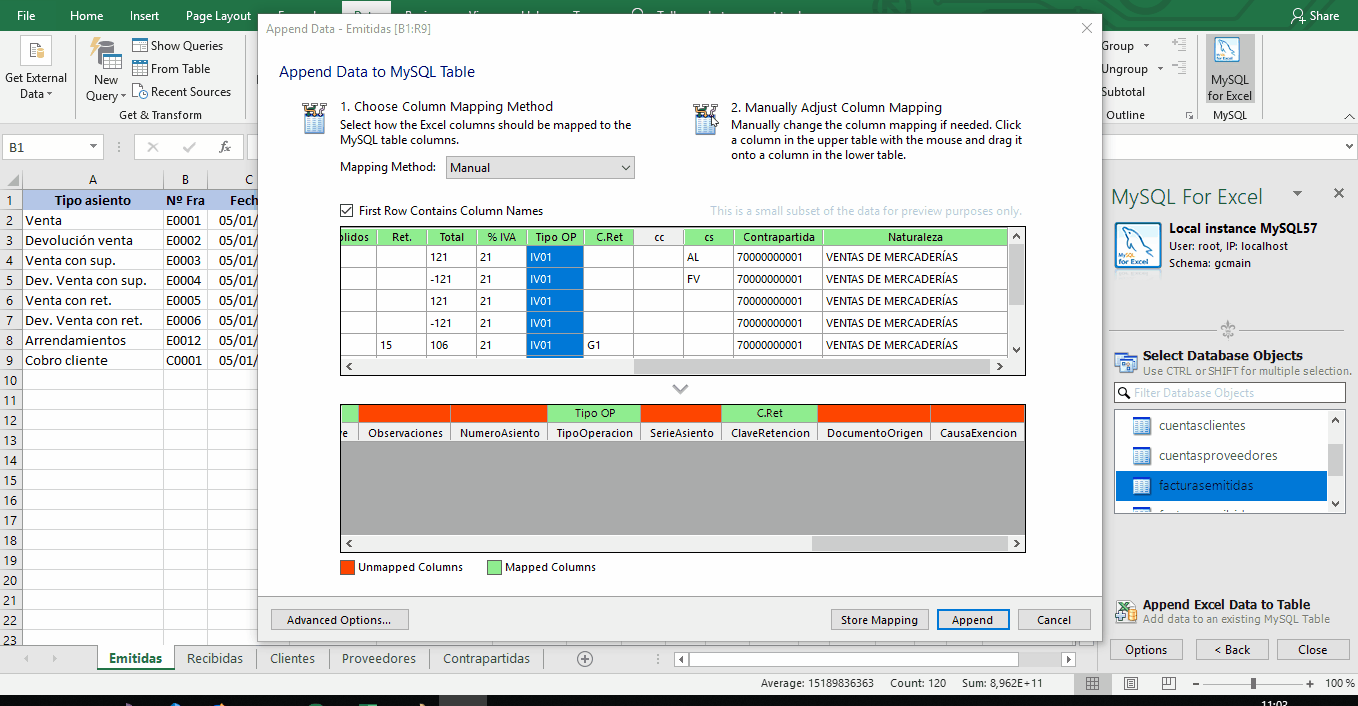Click the Select Database Objects icon
The width and height of the screenshot is (1358, 706).
click(x=1126, y=362)
